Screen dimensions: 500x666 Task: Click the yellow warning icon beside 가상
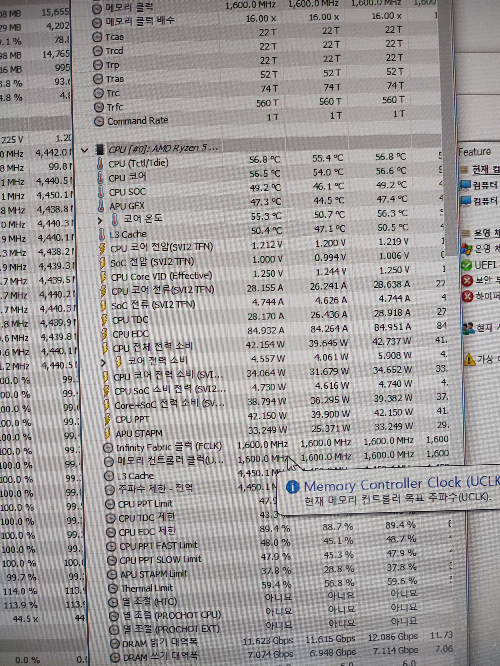tap(469, 360)
